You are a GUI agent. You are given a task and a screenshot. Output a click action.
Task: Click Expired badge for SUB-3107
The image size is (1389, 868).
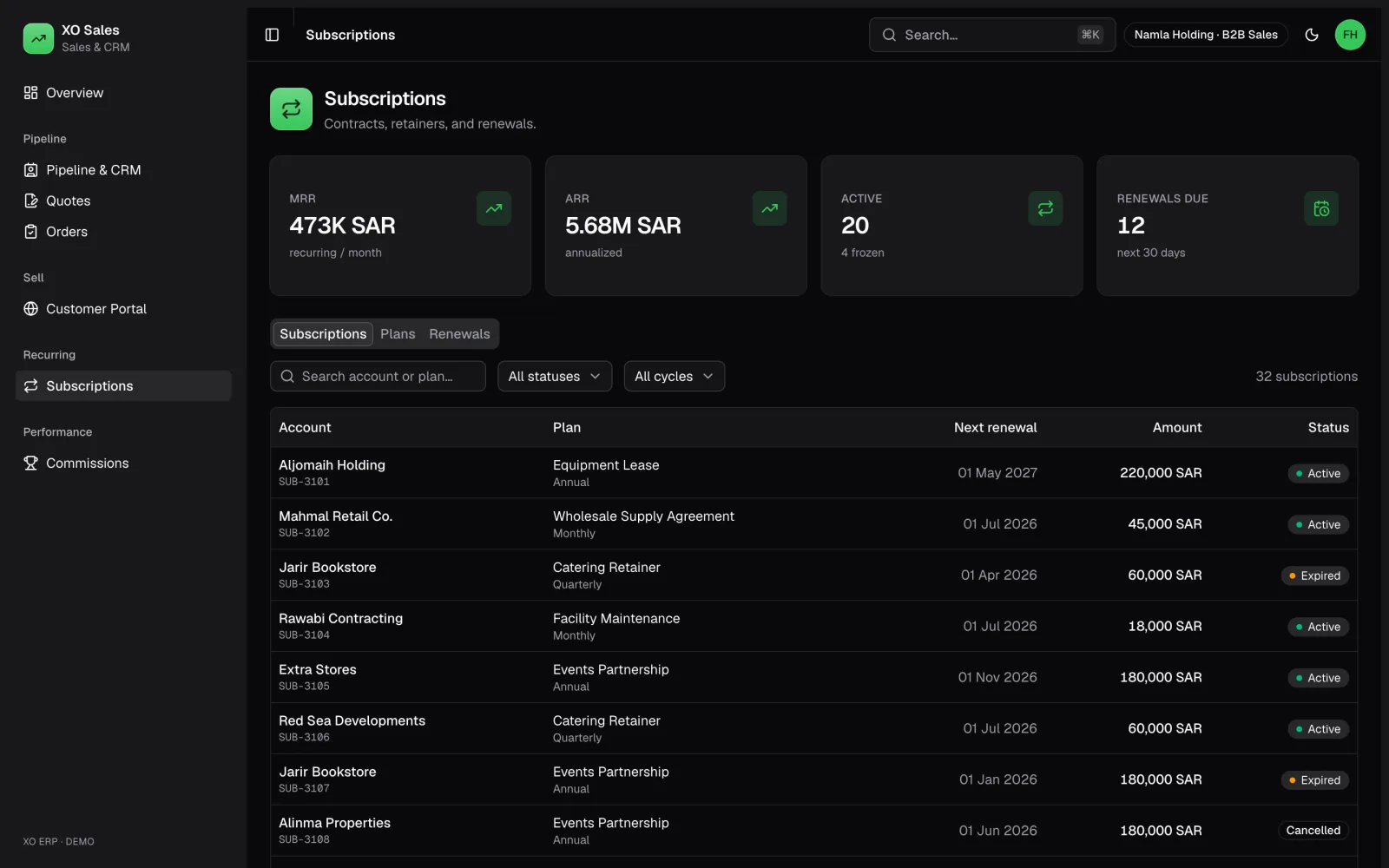(x=1314, y=780)
